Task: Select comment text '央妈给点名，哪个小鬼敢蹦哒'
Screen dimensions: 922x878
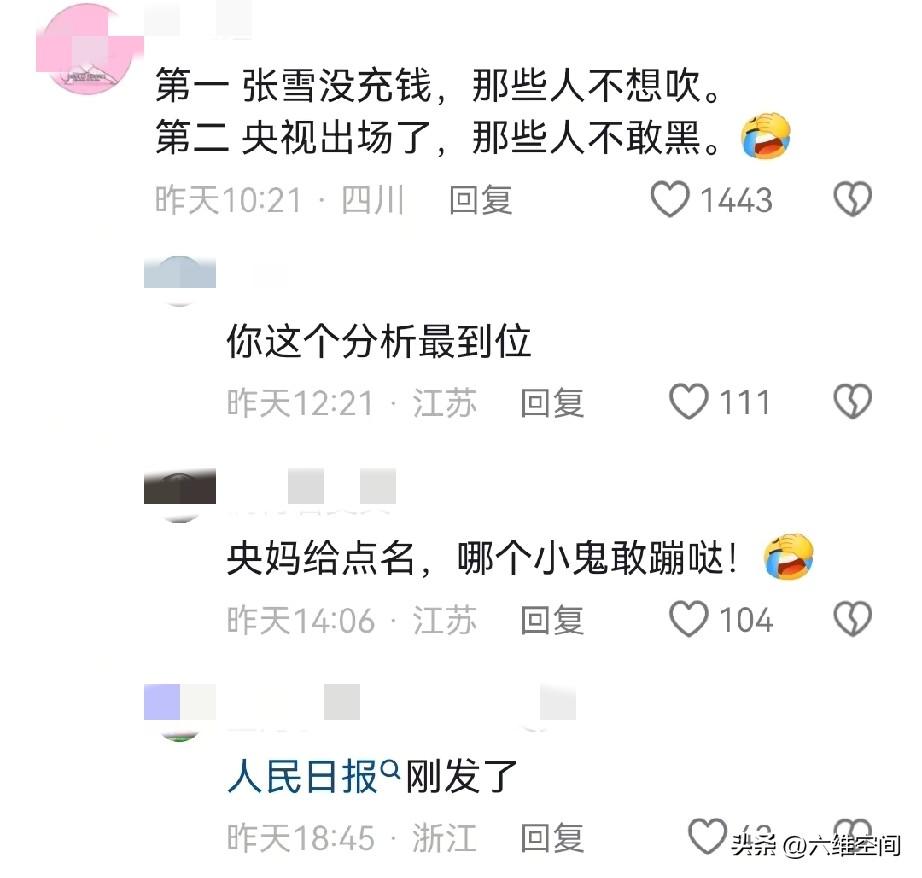Action: click(x=481, y=557)
